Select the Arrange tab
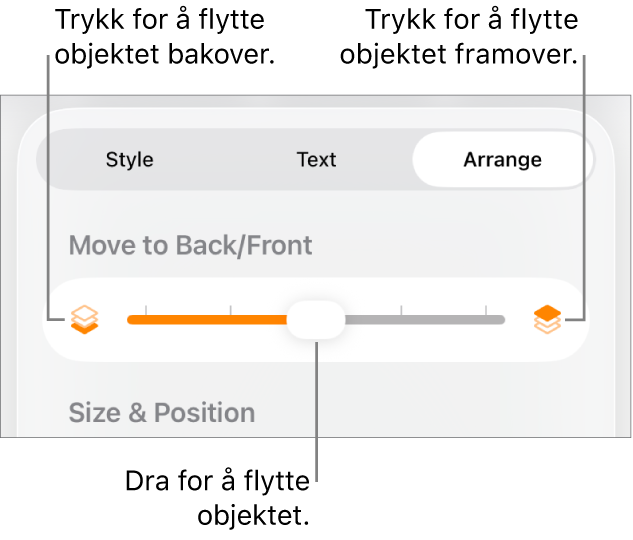 pos(502,160)
